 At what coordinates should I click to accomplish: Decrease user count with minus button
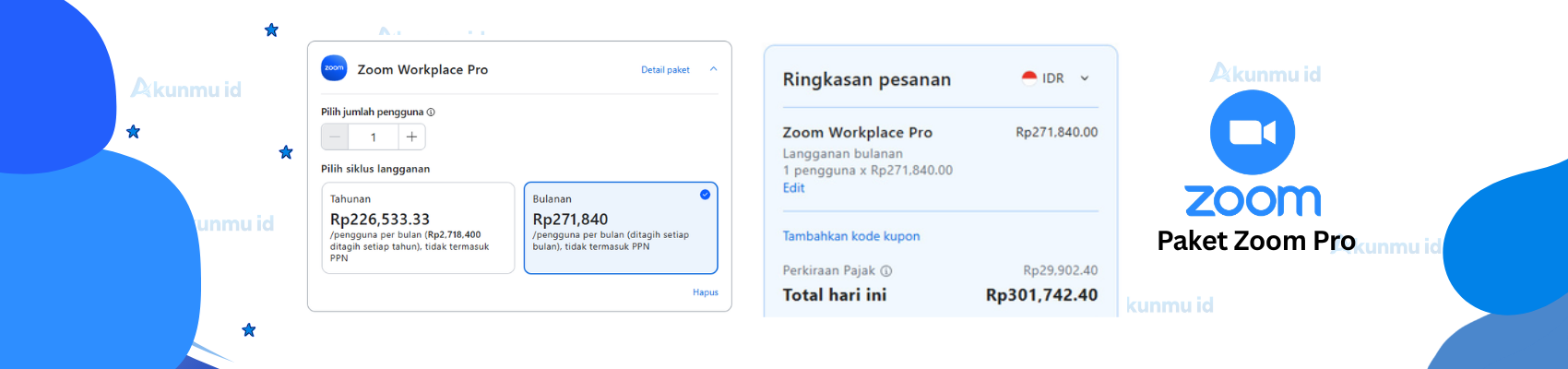pyautogui.click(x=335, y=137)
